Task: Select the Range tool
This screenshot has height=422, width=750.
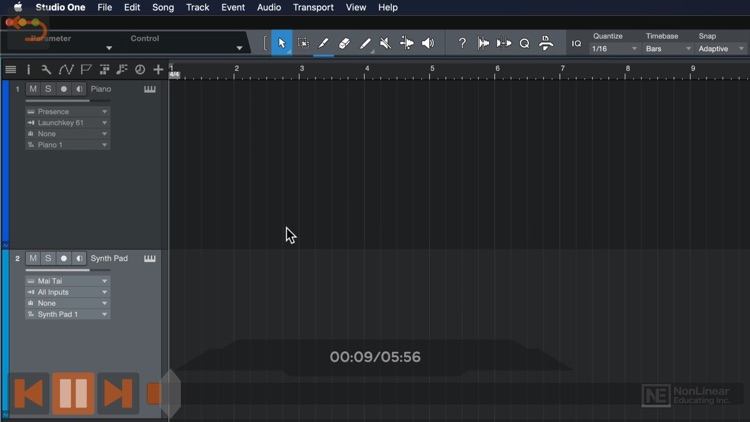Action: pos(303,43)
